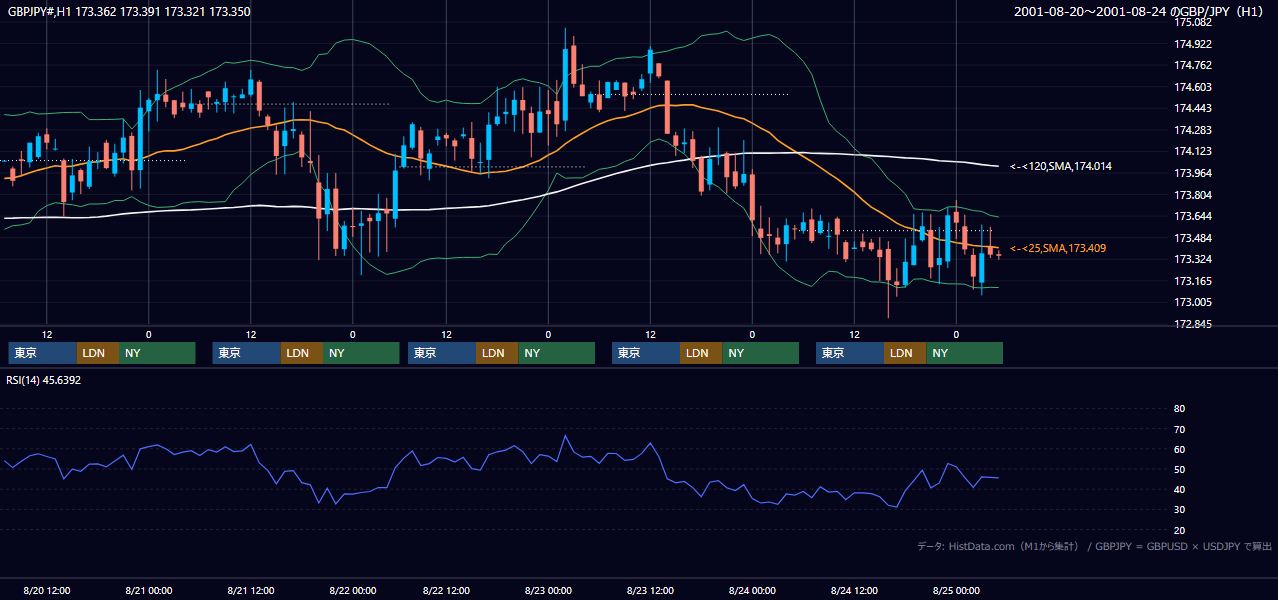Screen dimensions: 1278x600
Task: Select price axis value 173.644
Action: [1193, 216]
